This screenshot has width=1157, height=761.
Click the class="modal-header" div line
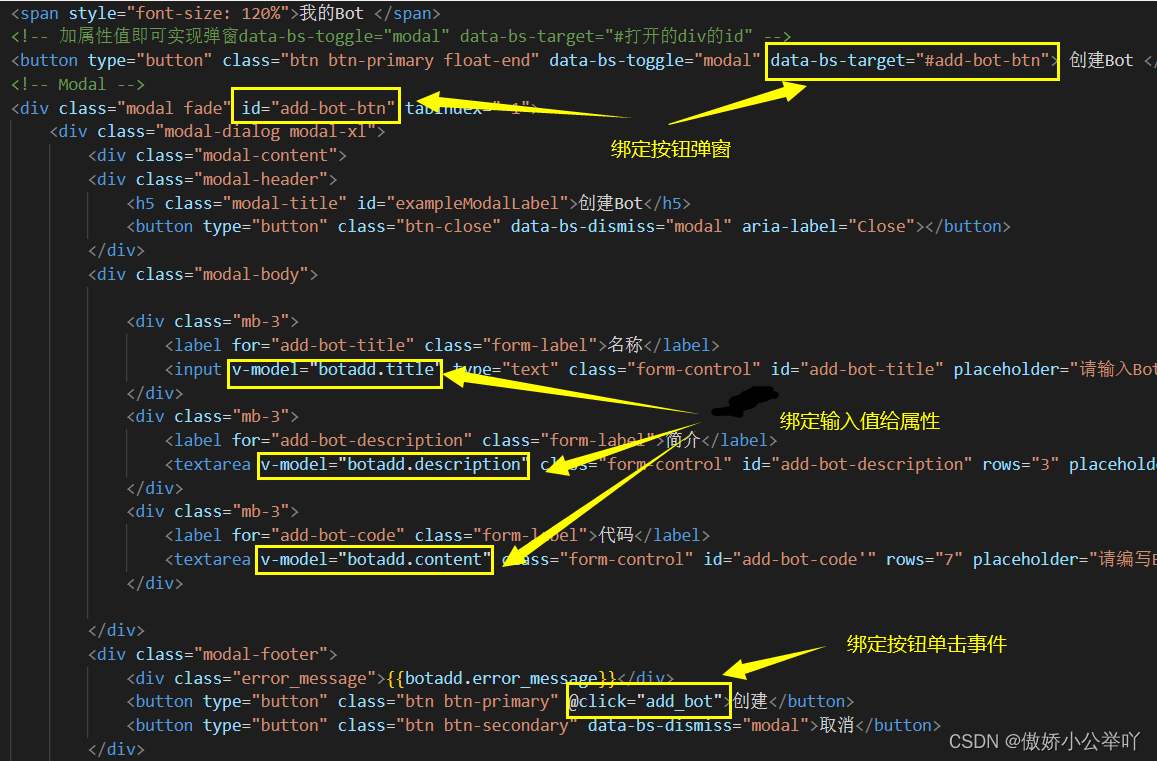click(213, 179)
